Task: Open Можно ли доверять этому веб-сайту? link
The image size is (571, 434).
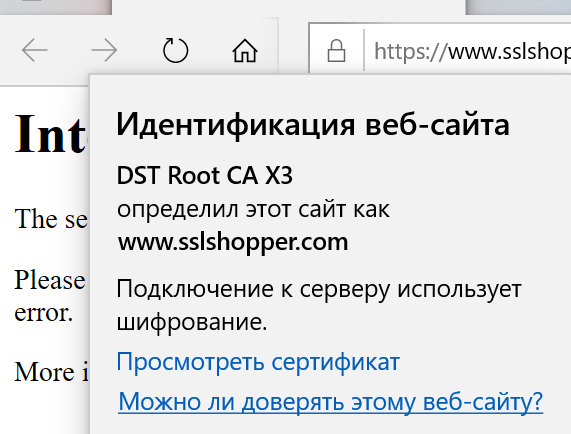Action: click(331, 402)
